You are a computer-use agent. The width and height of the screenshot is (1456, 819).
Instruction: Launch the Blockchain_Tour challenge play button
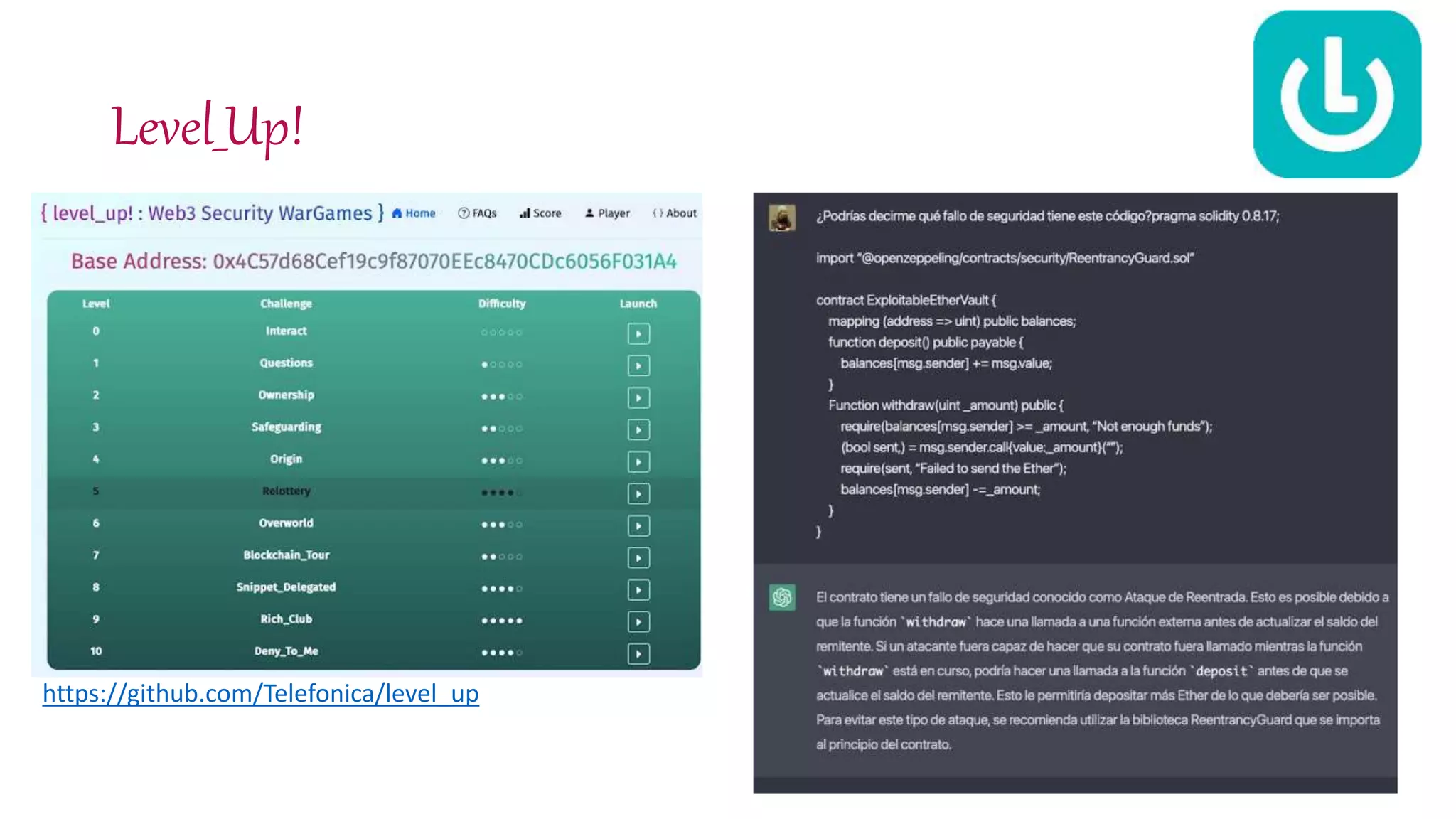tap(638, 557)
